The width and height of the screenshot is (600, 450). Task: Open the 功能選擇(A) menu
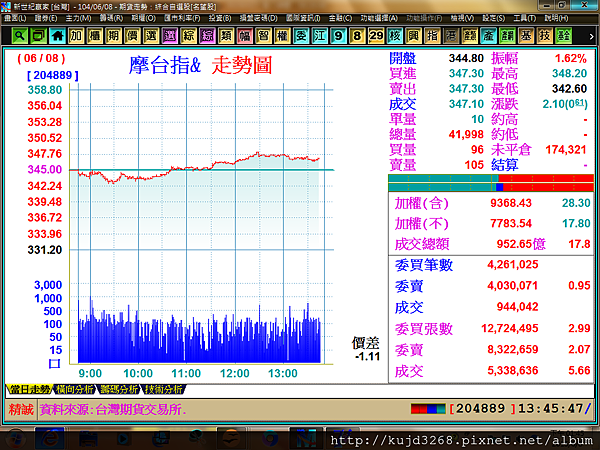click(379, 18)
